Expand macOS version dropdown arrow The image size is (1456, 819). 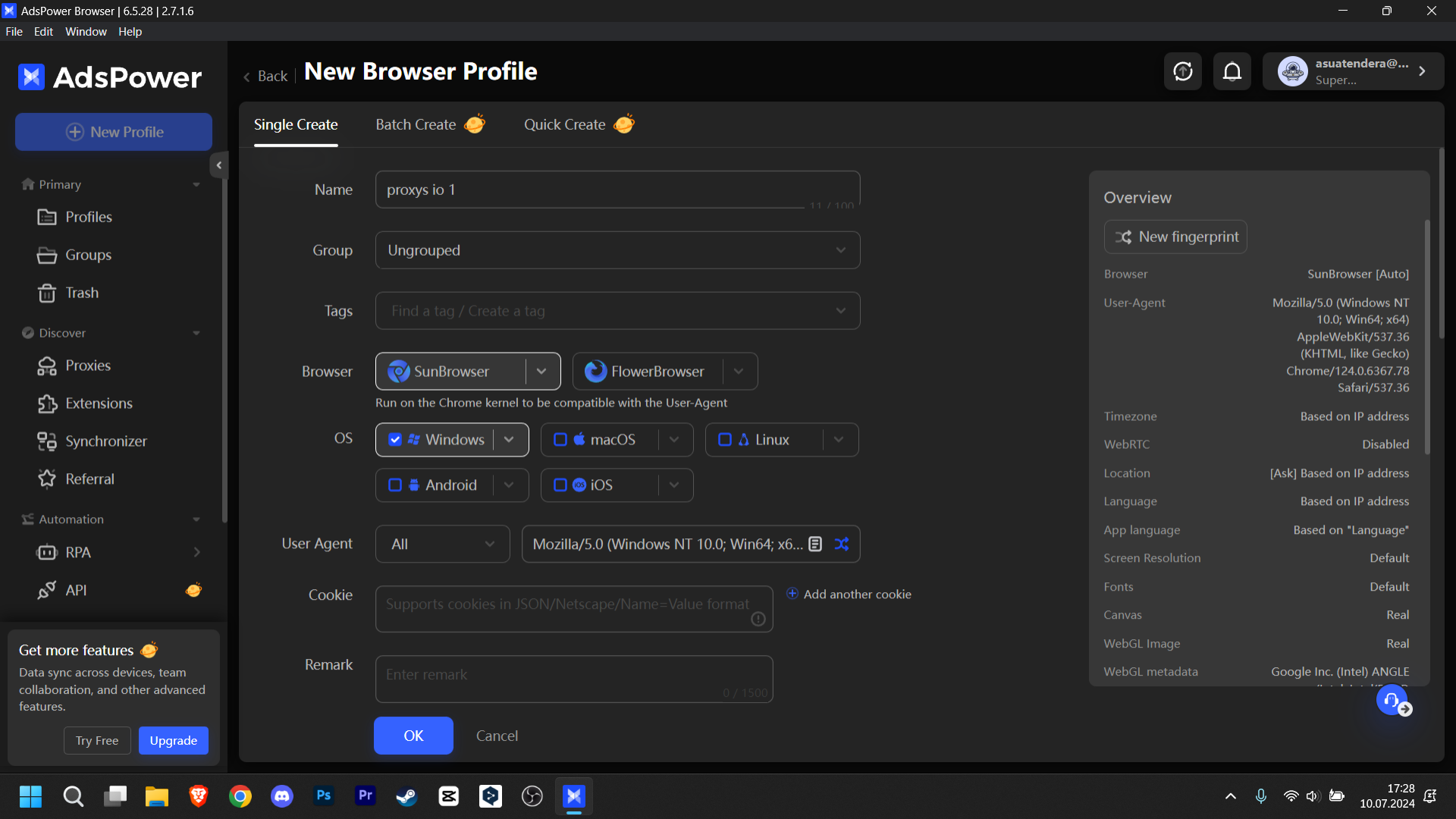[674, 440]
